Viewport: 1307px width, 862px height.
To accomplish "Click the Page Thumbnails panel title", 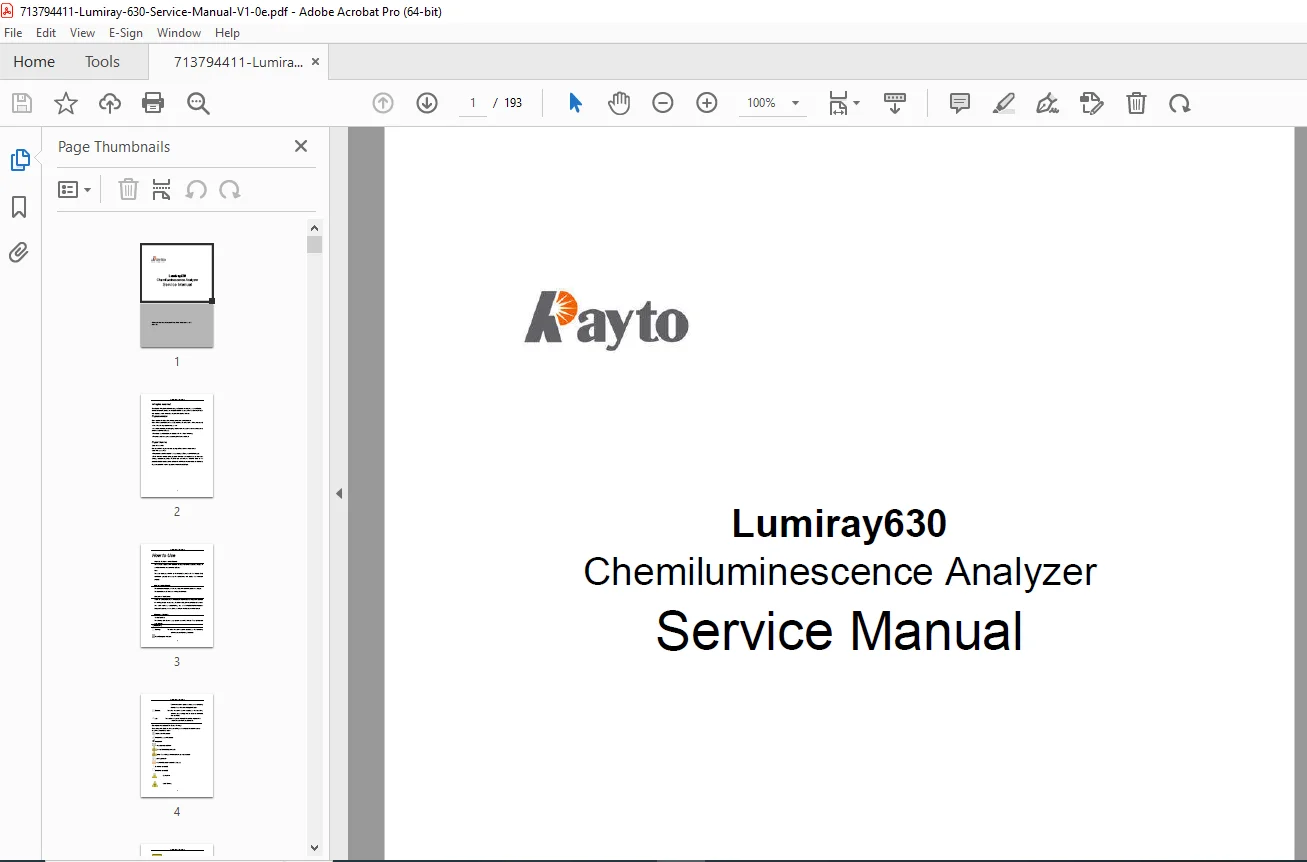I will [x=114, y=146].
